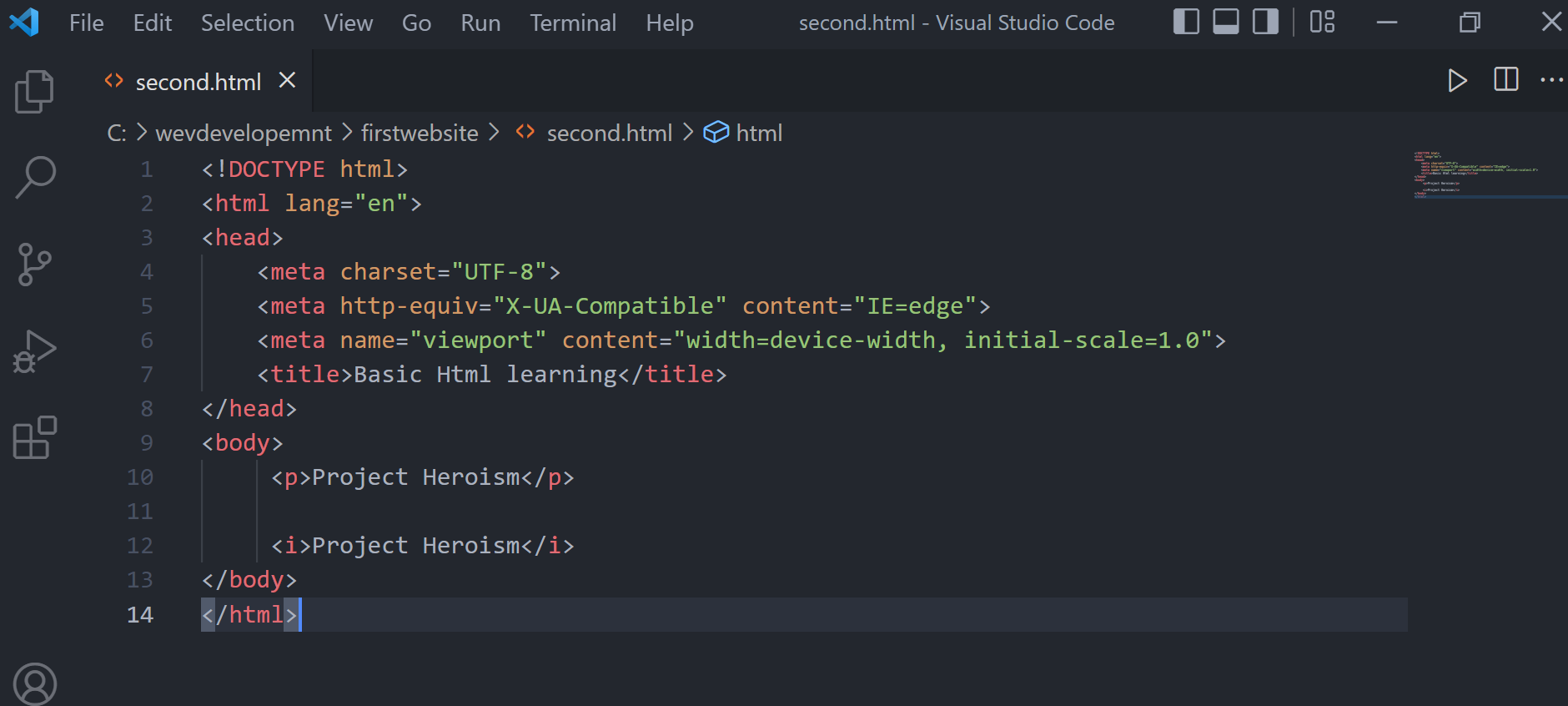Click line number 14 in gutter
The image size is (1568, 706).
tap(140, 615)
